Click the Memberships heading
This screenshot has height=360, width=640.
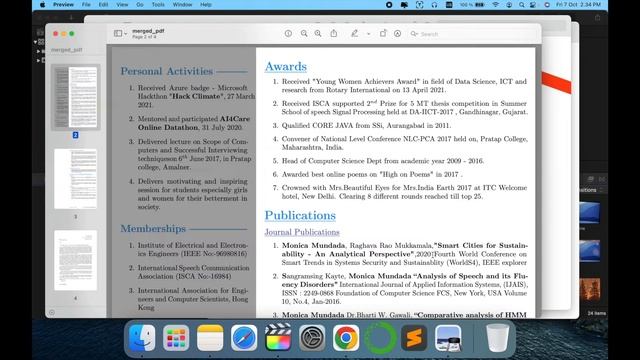pyautogui.click(x=153, y=229)
